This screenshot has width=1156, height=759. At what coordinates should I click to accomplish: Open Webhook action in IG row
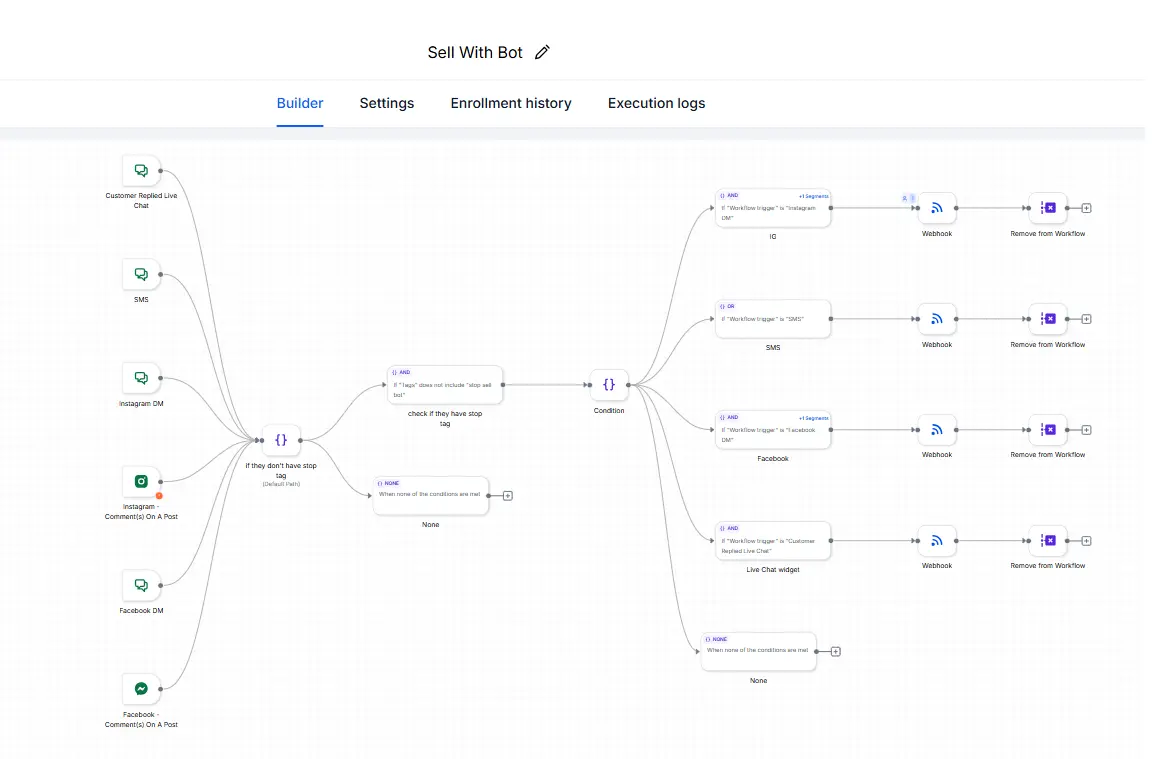[937, 209]
